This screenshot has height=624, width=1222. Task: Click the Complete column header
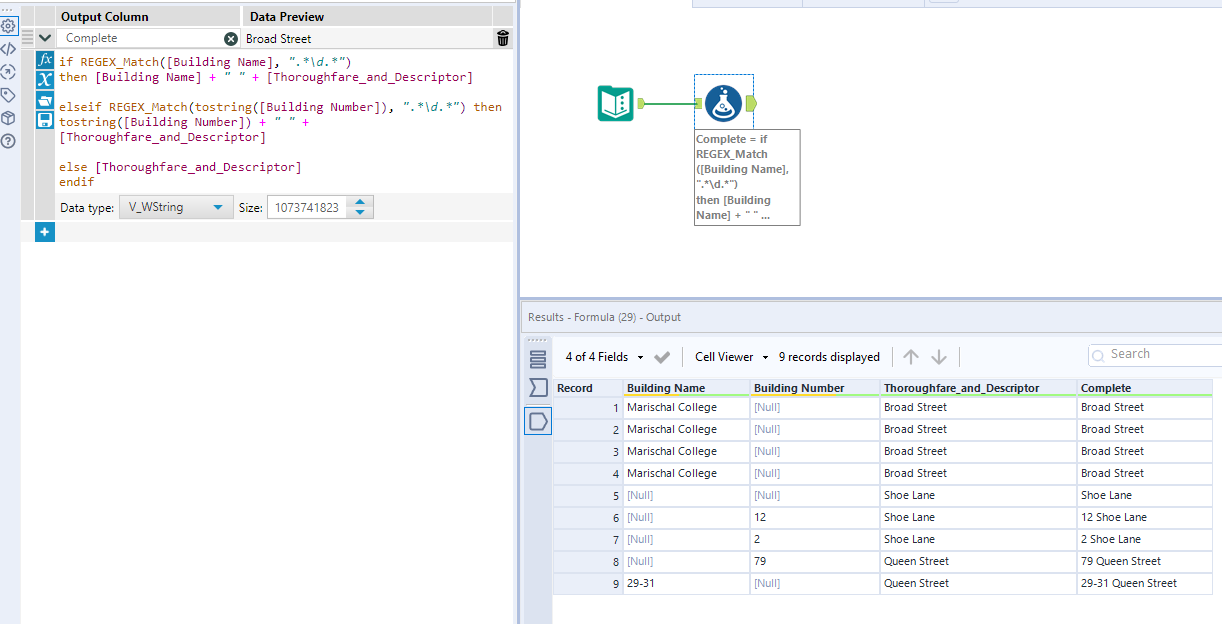click(1106, 388)
